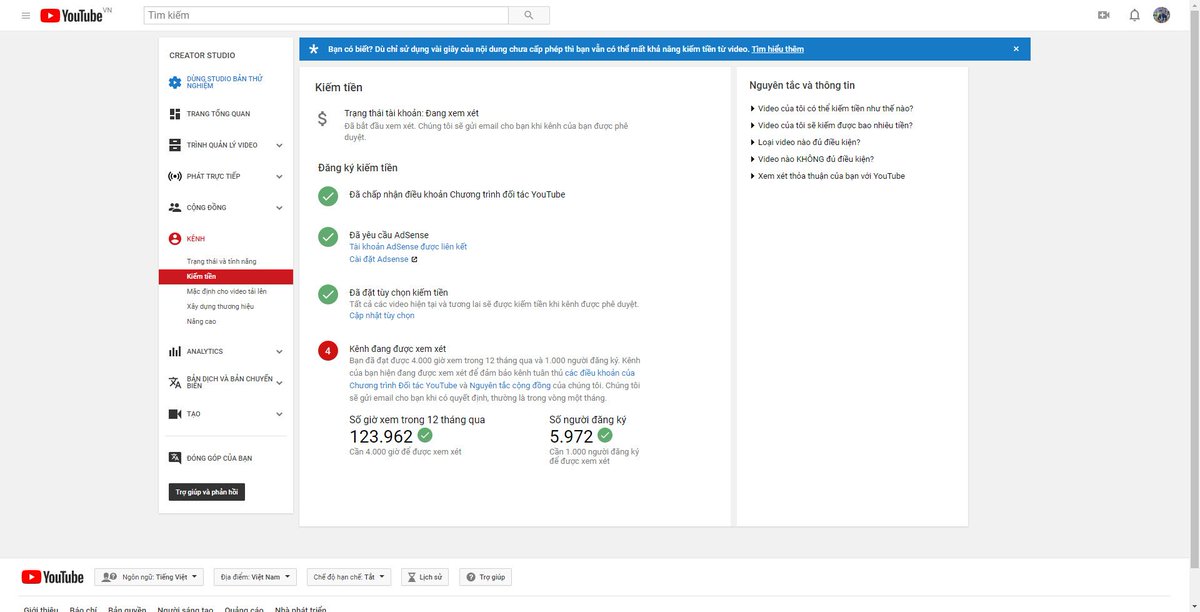This screenshot has width=1200, height=612.
Task: Open the notifications bell
Action: tap(1134, 15)
